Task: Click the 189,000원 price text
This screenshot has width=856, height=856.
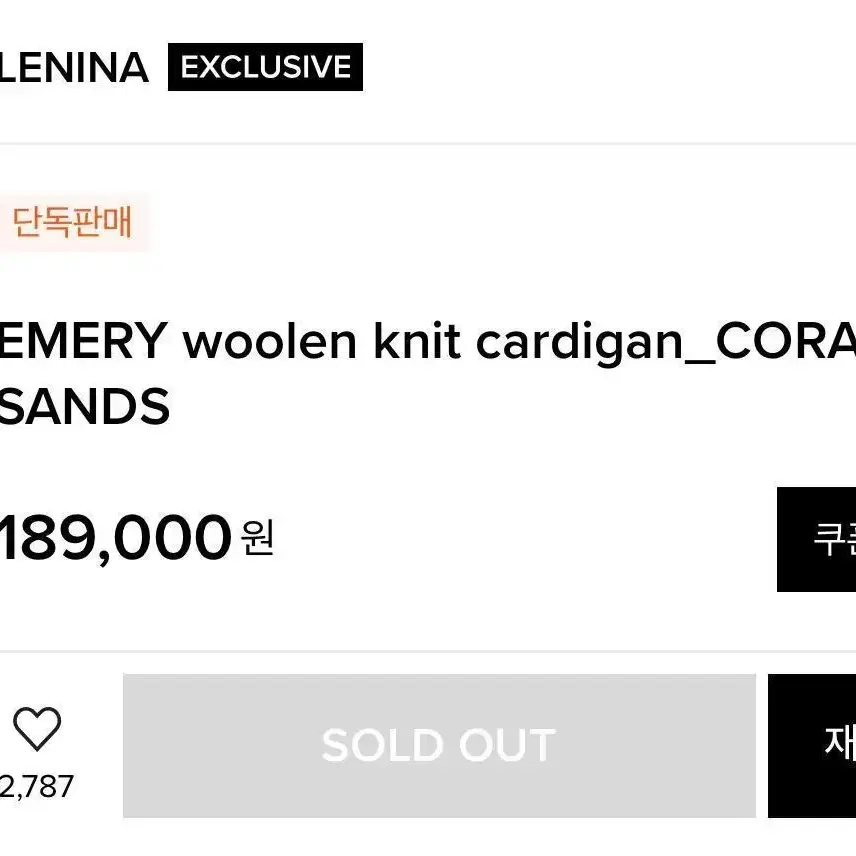Action: click(x=136, y=538)
